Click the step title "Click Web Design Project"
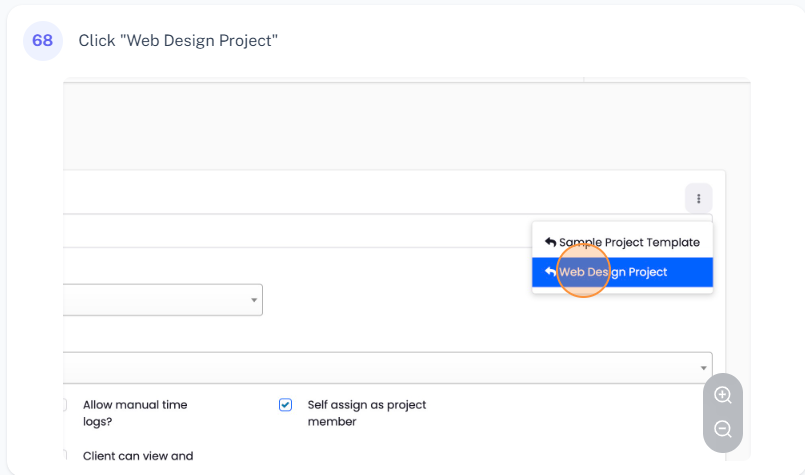 pos(178,40)
